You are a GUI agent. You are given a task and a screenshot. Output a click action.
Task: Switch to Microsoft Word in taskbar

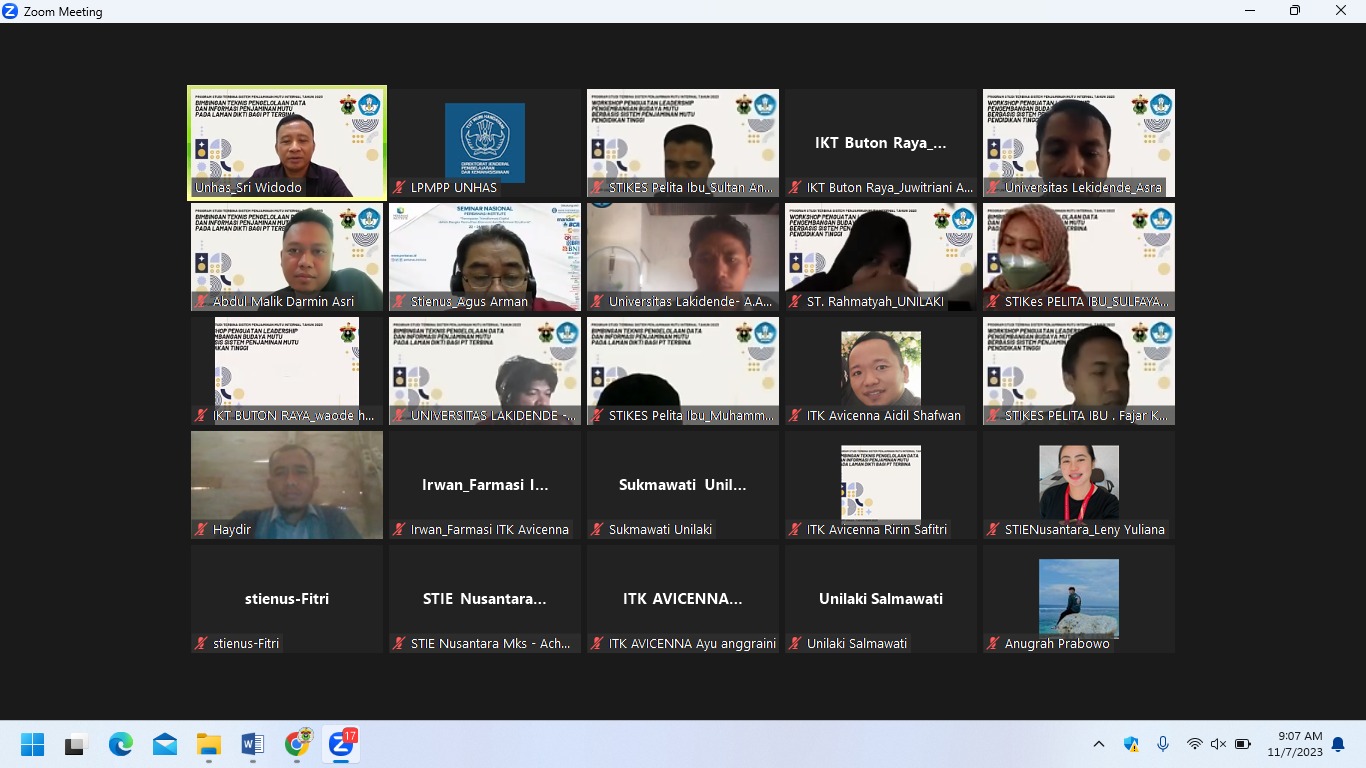pos(252,744)
